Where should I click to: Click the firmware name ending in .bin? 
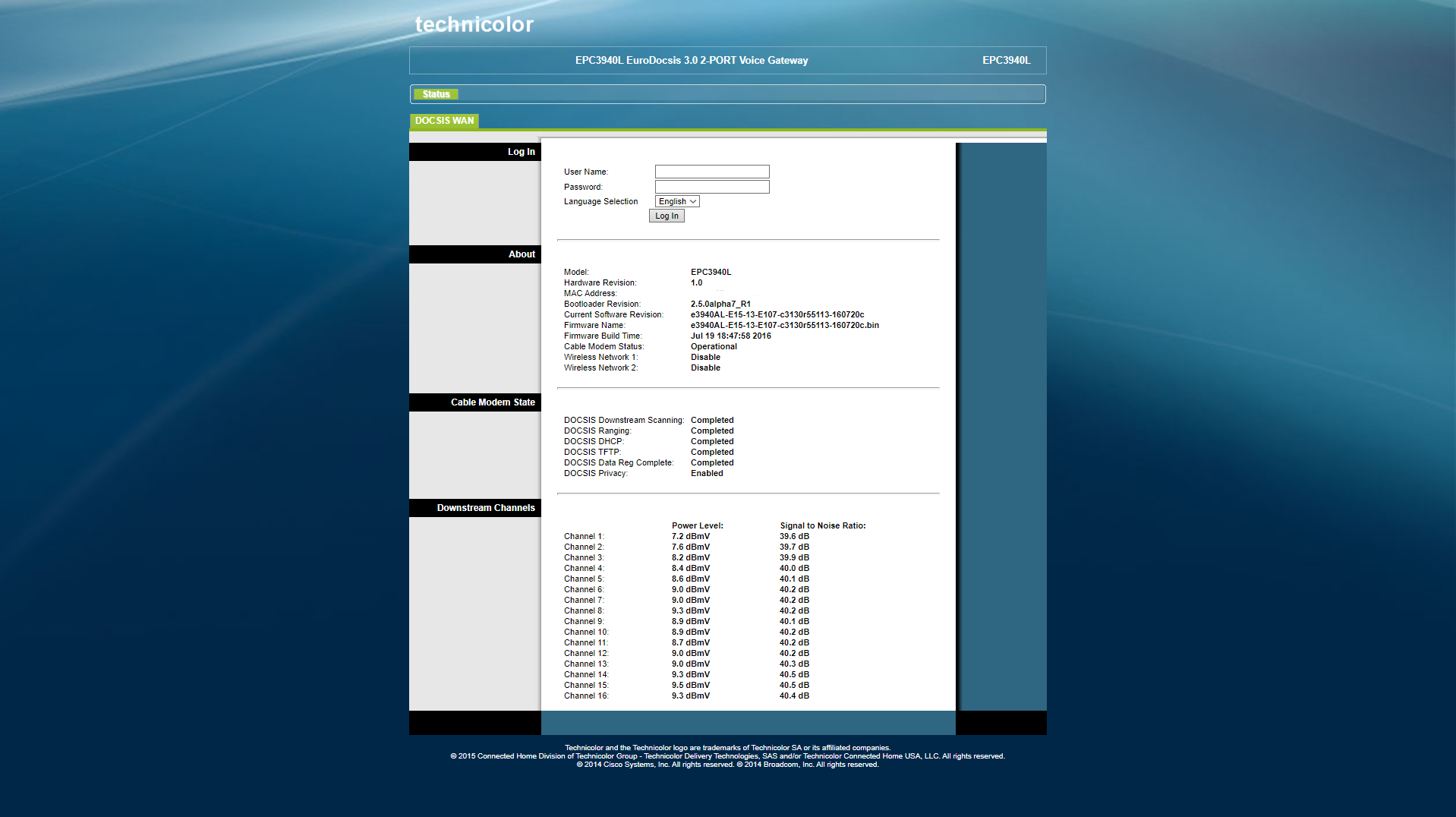point(784,325)
